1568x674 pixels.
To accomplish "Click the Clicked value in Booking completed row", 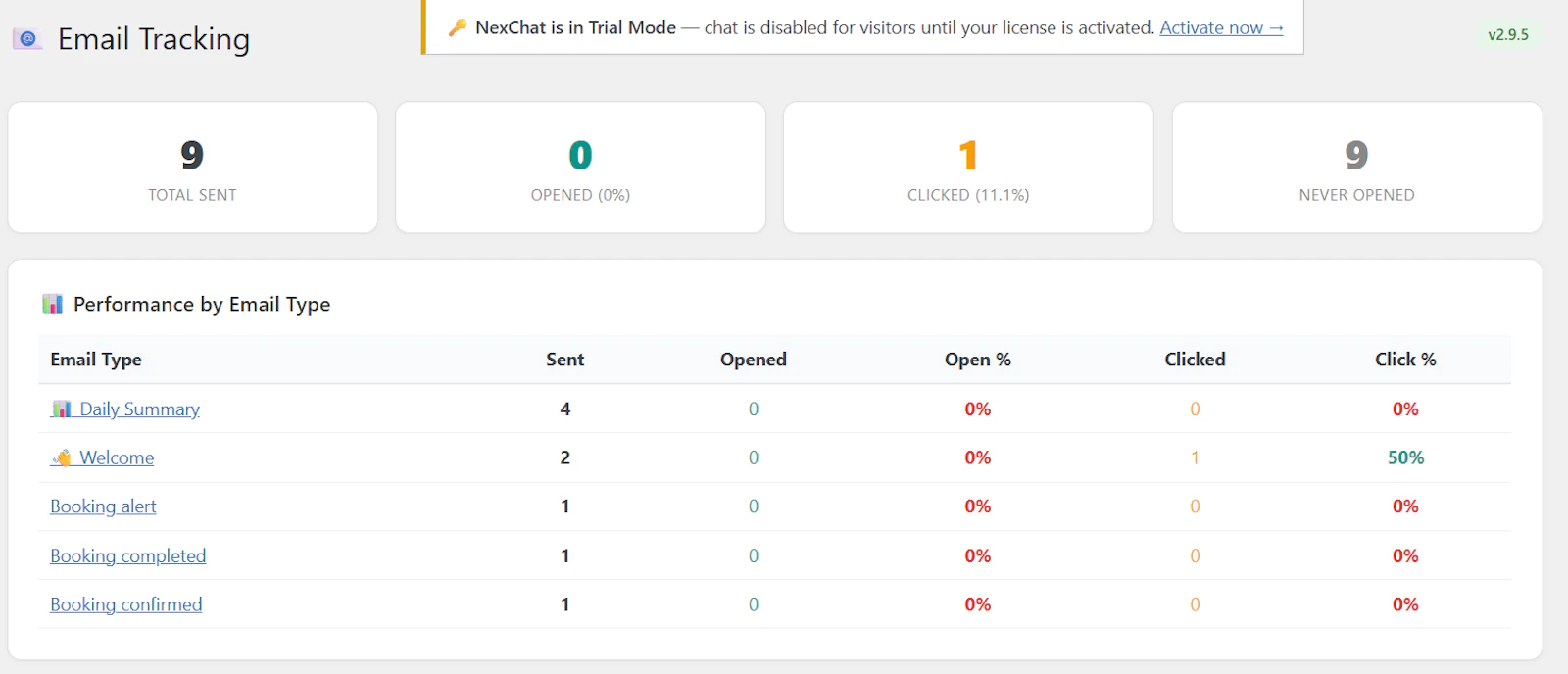I will click(x=1195, y=555).
